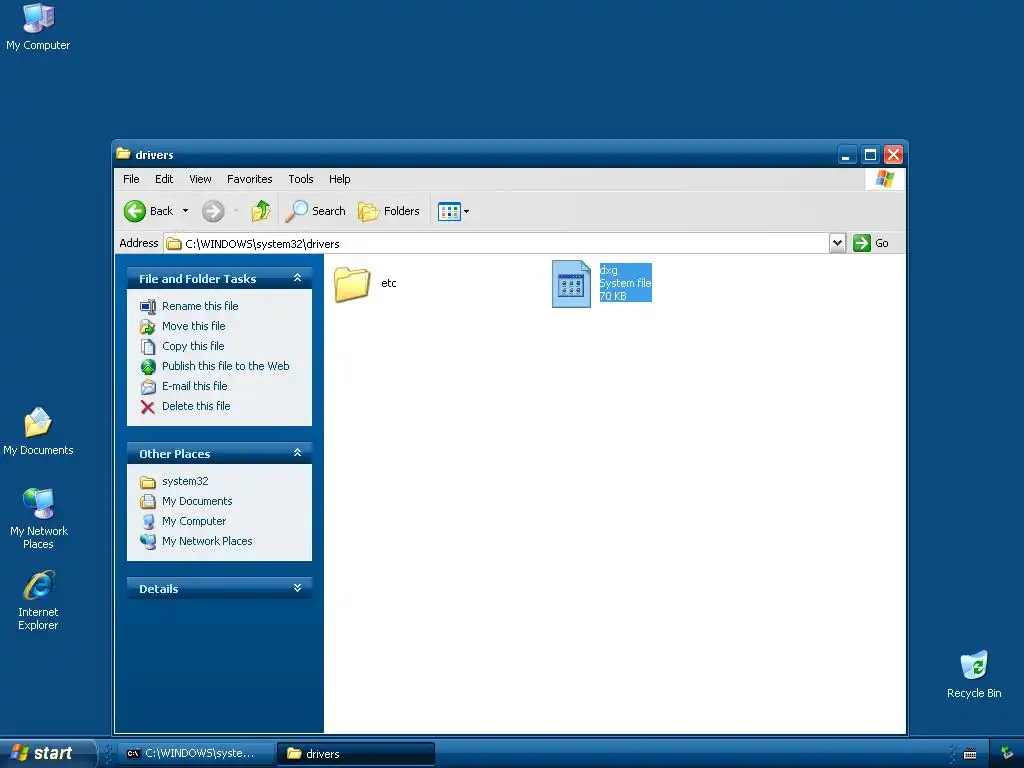Image resolution: width=1024 pixels, height=768 pixels.
Task: Select My Documents desktop icon
Action: pos(38,431)
